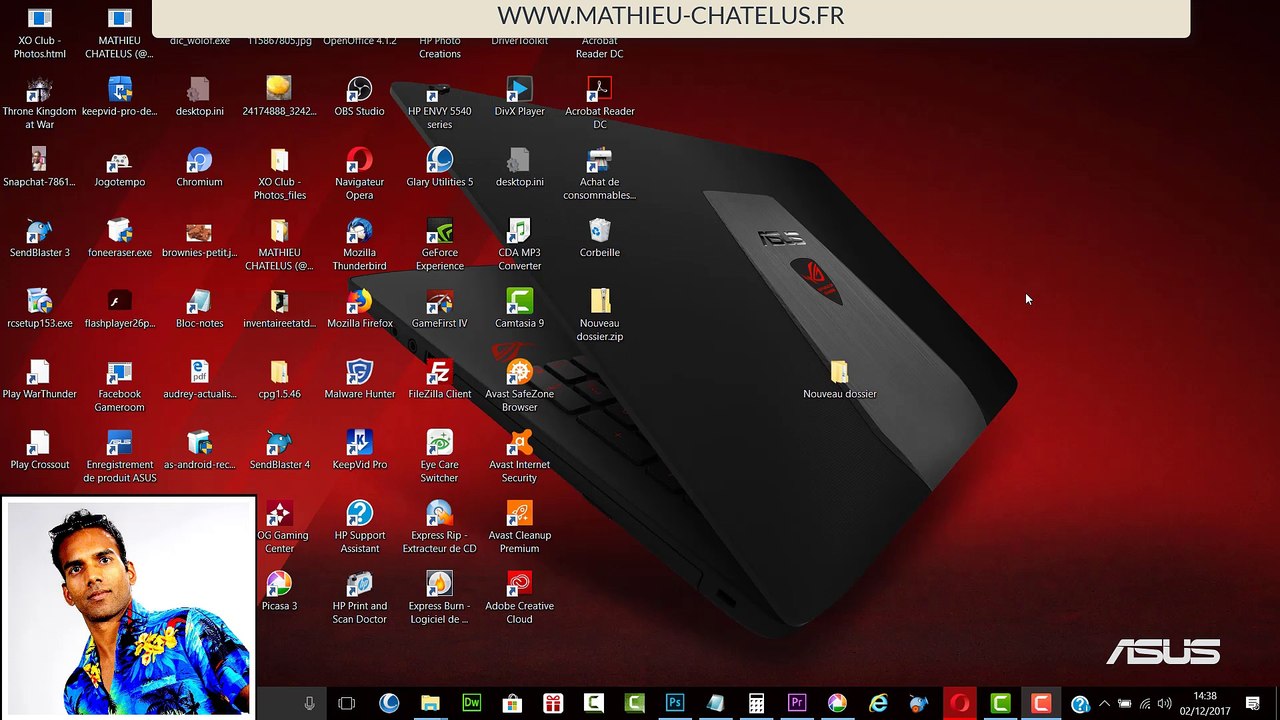Launch Photoshop from the taskbar

(675, 704)
